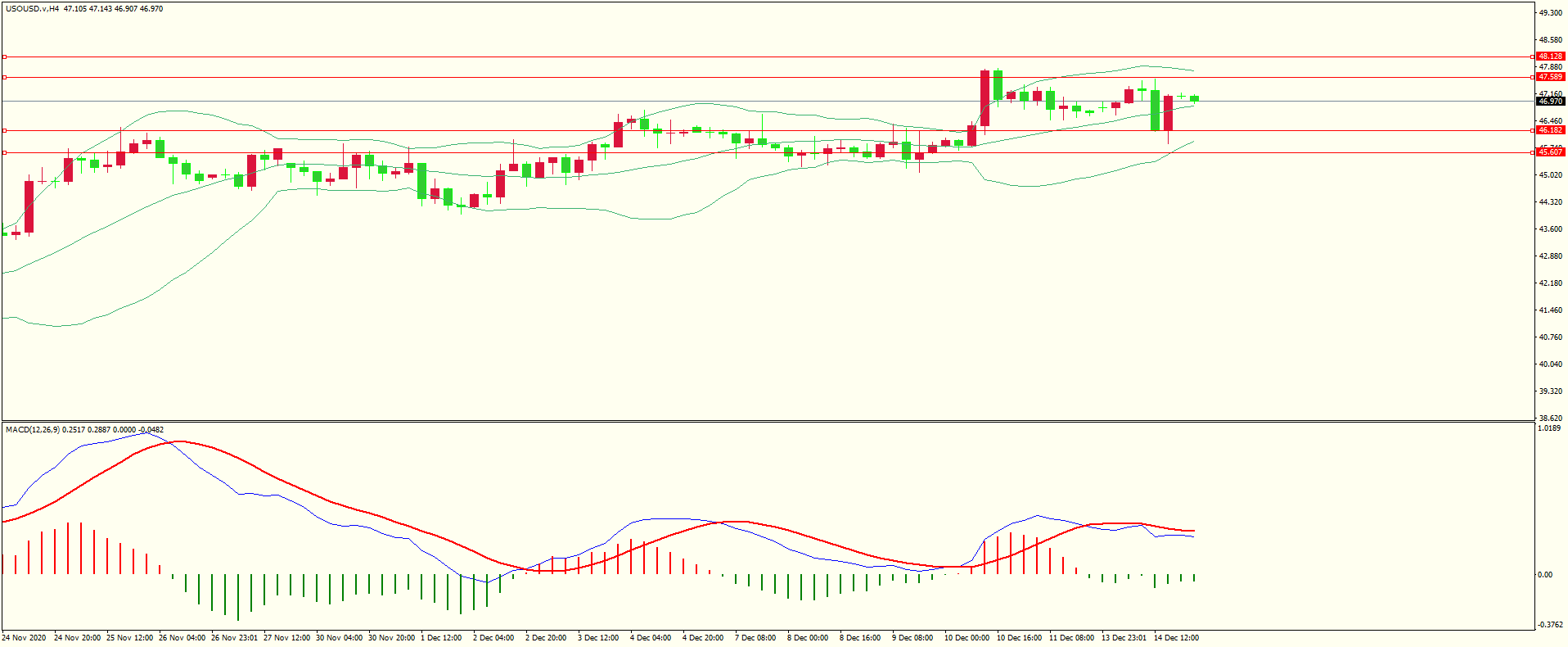This screenshot has height=647, width=1568.
Task: Click the 8 Dec 00:00 time label
Action: pos(808,638)
